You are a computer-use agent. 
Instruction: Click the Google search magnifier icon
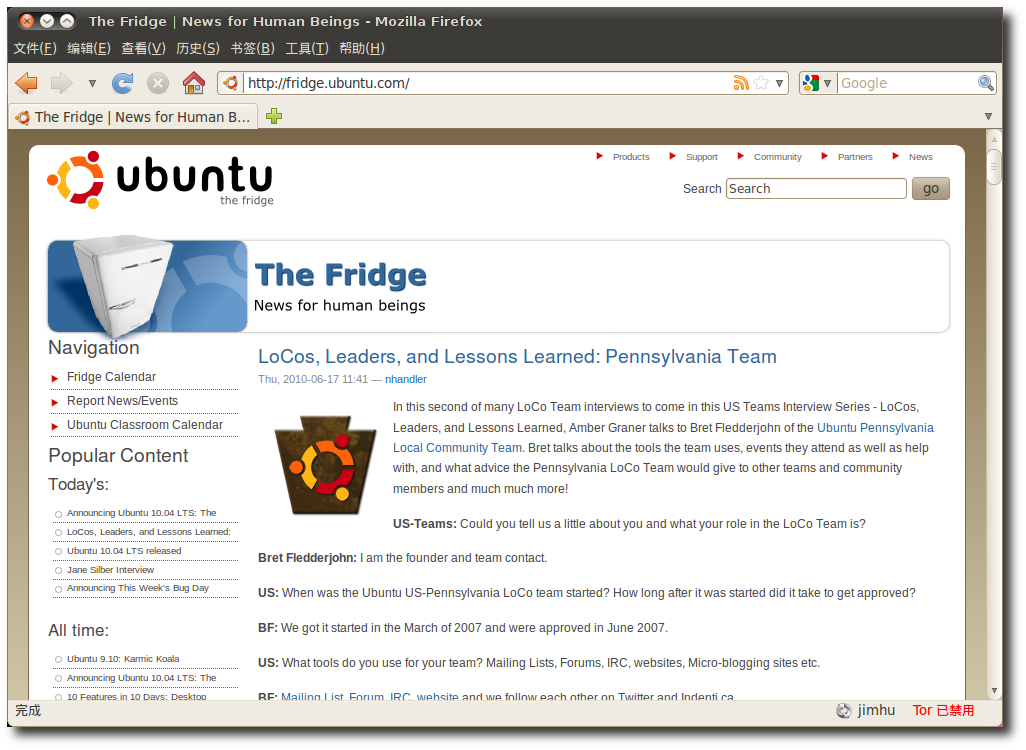pyautogui.click(x=985, y=83)
